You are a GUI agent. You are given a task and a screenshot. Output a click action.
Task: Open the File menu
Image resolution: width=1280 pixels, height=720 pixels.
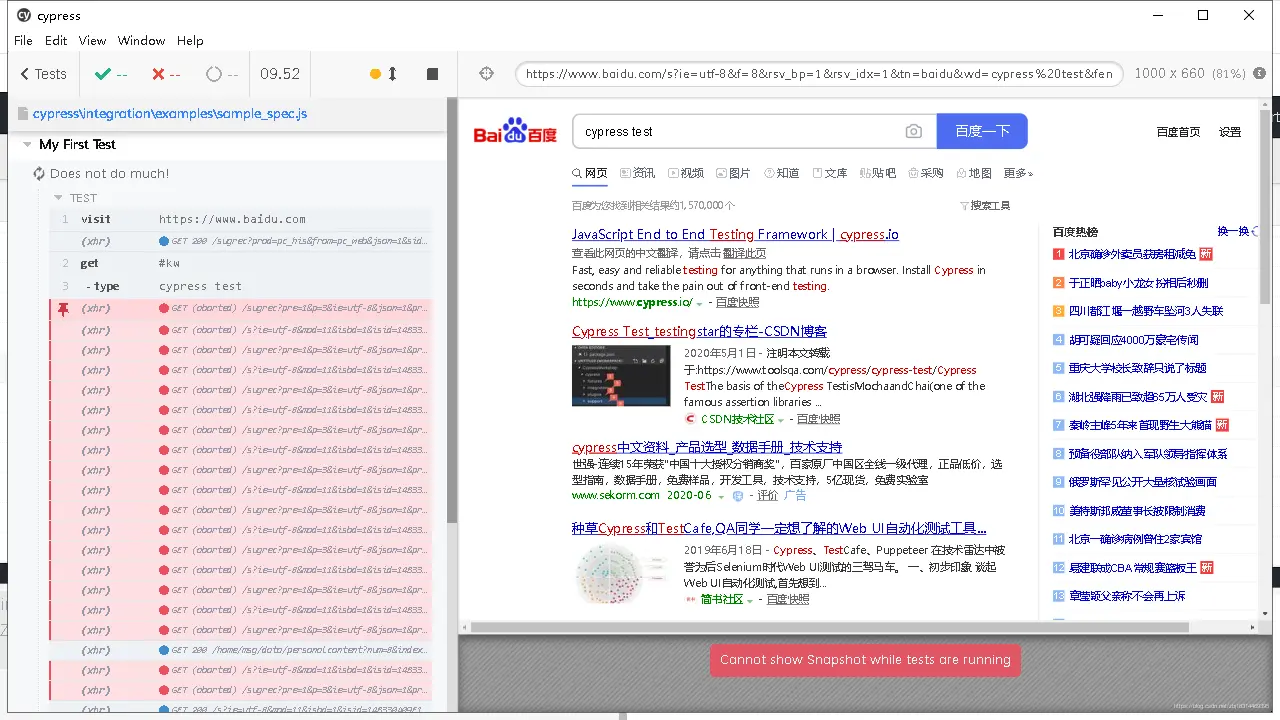(22, 41)
